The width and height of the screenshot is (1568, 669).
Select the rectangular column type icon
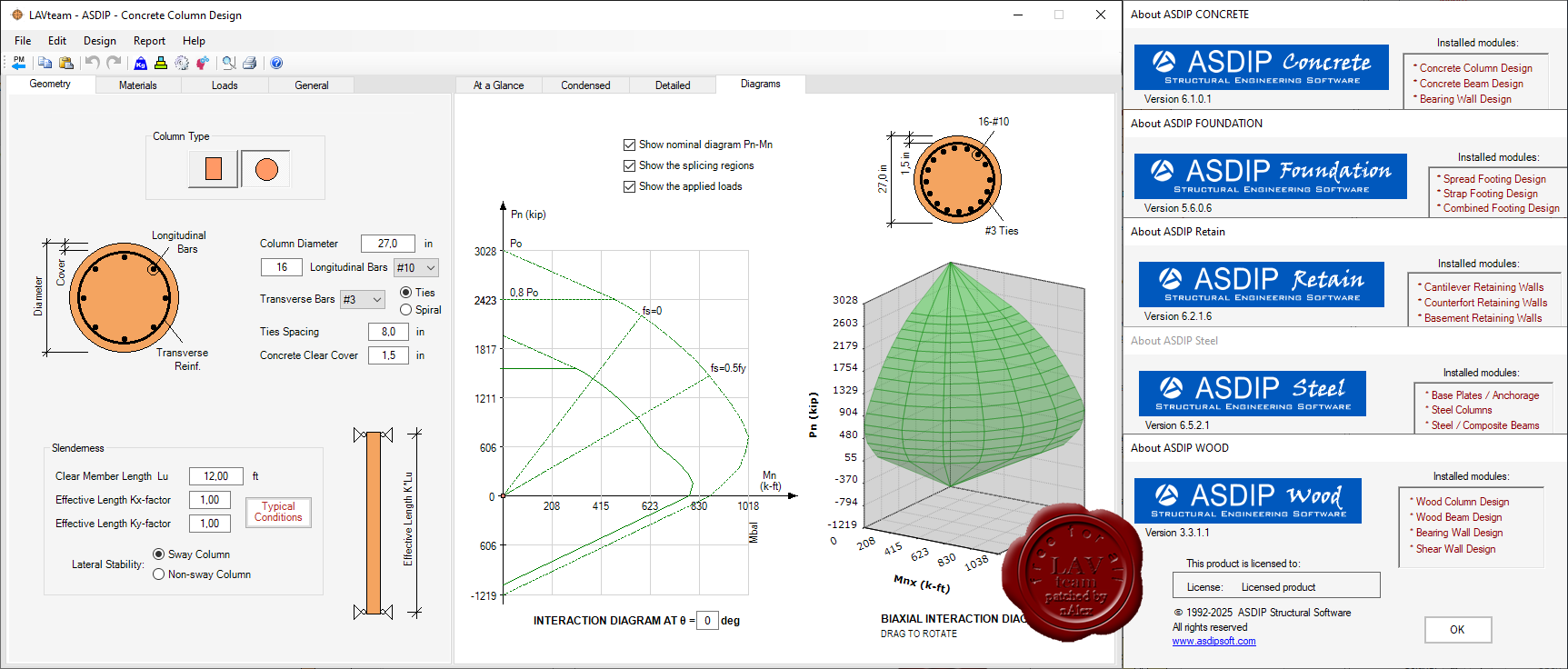(x=214, y=169)
